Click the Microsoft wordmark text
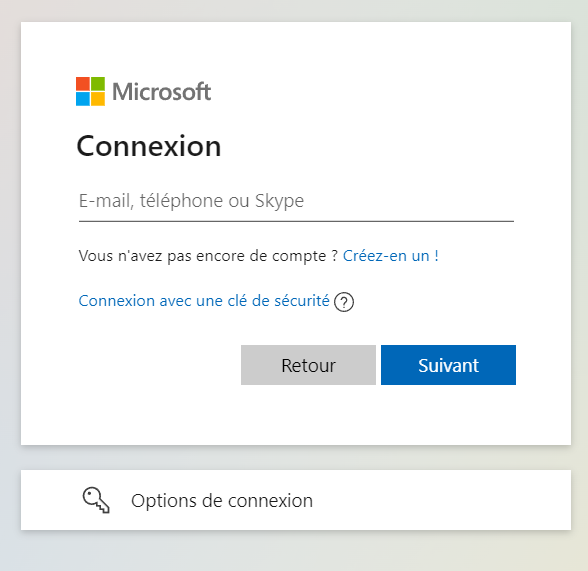 pyautogui.click(x=162, y=92)
